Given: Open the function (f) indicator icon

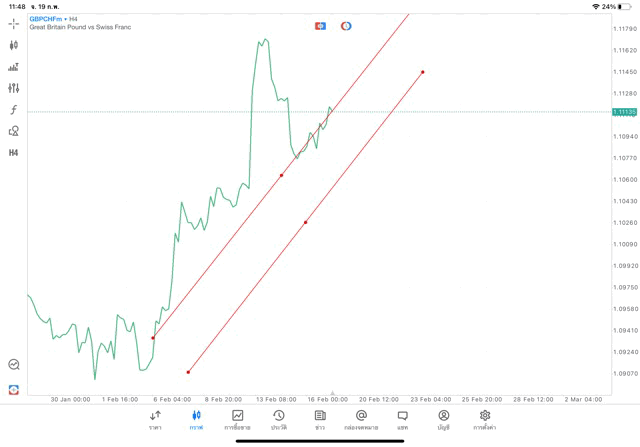Looking at the screenshot, I should pyautogui.click(x=13, y=109).
